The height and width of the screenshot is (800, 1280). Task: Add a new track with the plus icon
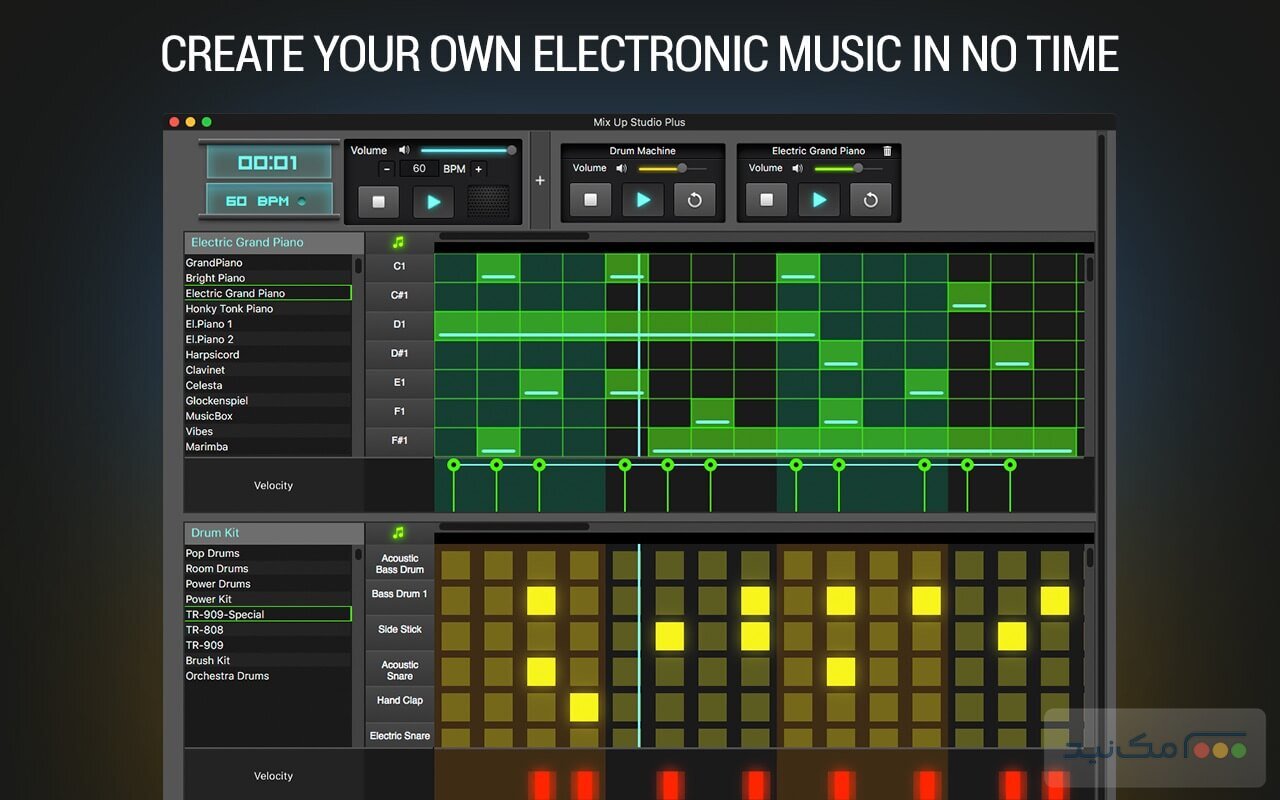pos(540,180)
